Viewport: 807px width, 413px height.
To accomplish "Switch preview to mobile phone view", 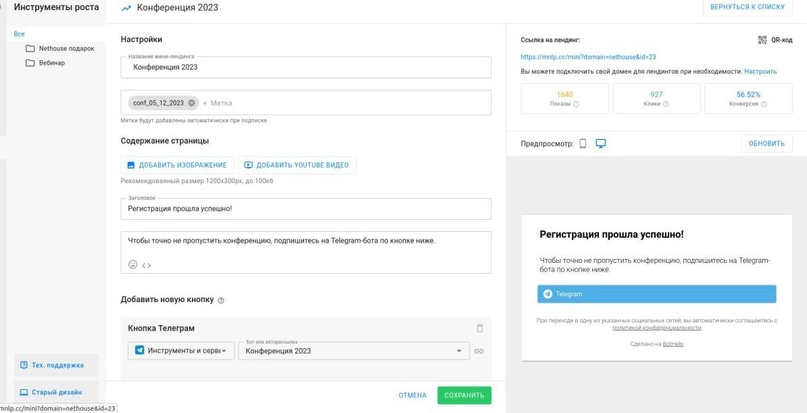I will click(x=583, y=143).
